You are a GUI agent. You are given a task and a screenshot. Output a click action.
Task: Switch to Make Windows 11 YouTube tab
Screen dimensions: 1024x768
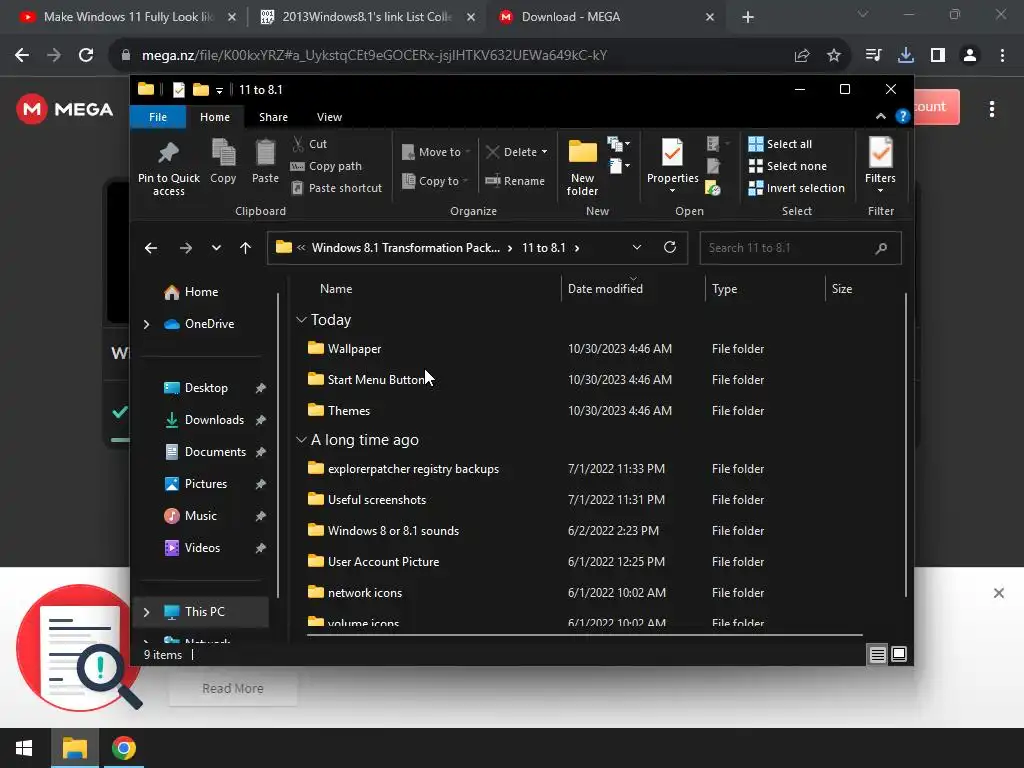pyautogui.click(x=127, y=17)
